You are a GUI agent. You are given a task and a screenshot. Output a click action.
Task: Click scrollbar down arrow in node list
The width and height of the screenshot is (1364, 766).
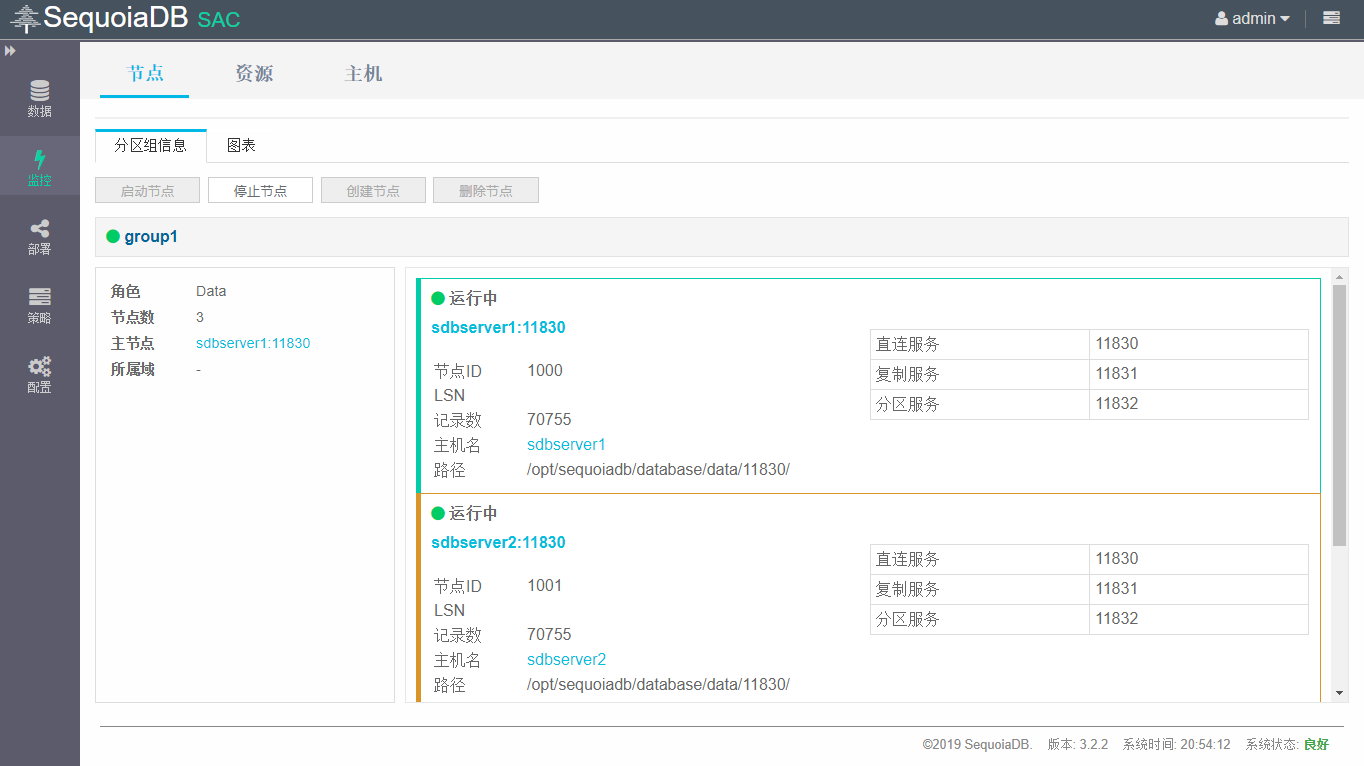1340,692
